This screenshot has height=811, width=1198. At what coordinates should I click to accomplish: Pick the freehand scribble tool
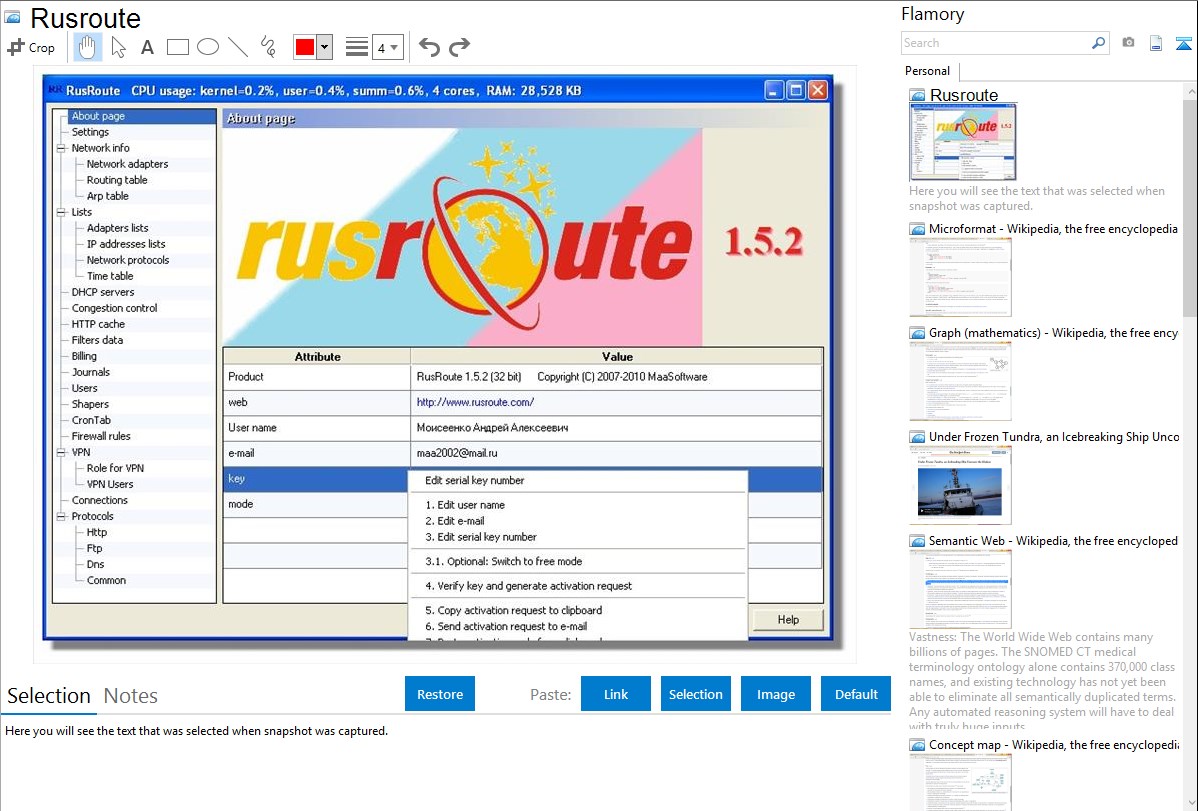[268, 47]
